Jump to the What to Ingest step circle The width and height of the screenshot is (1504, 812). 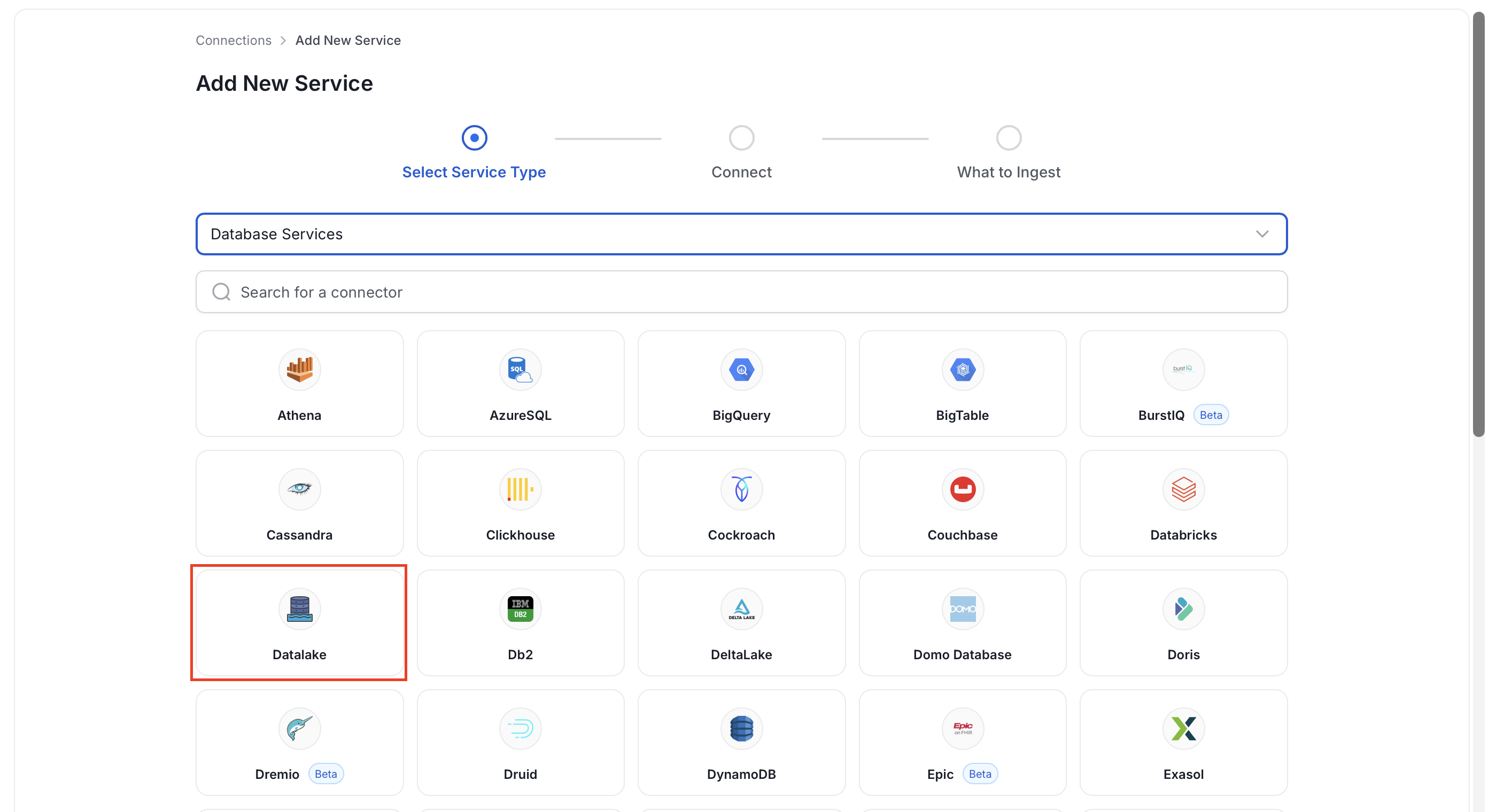1009,138
